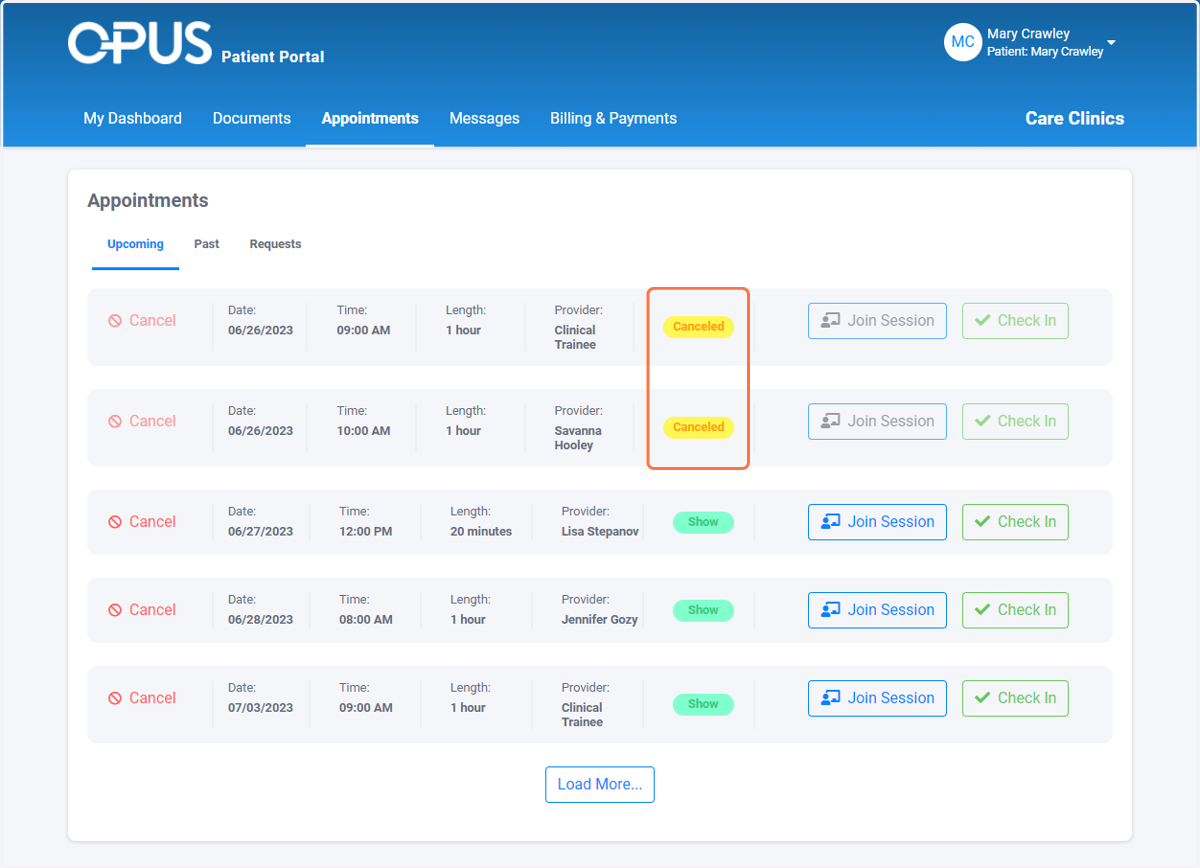Click date 07/03/2023

click(x=261, y=708)
